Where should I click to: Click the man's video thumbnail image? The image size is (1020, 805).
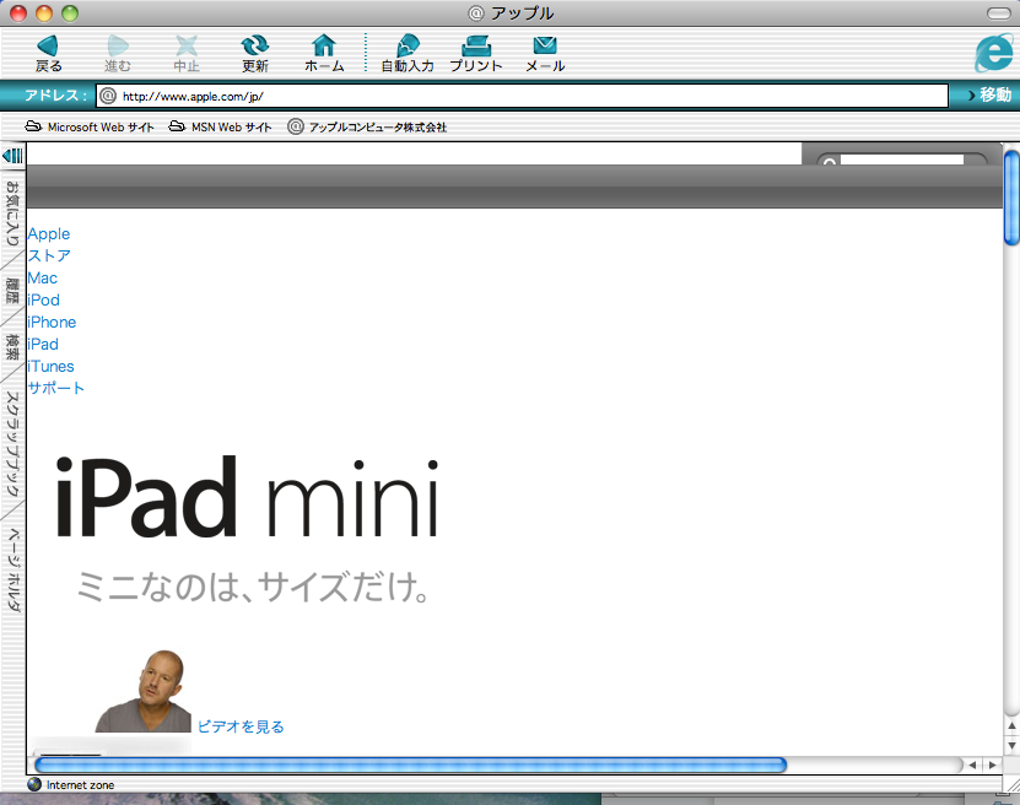[x=143, y=691]
